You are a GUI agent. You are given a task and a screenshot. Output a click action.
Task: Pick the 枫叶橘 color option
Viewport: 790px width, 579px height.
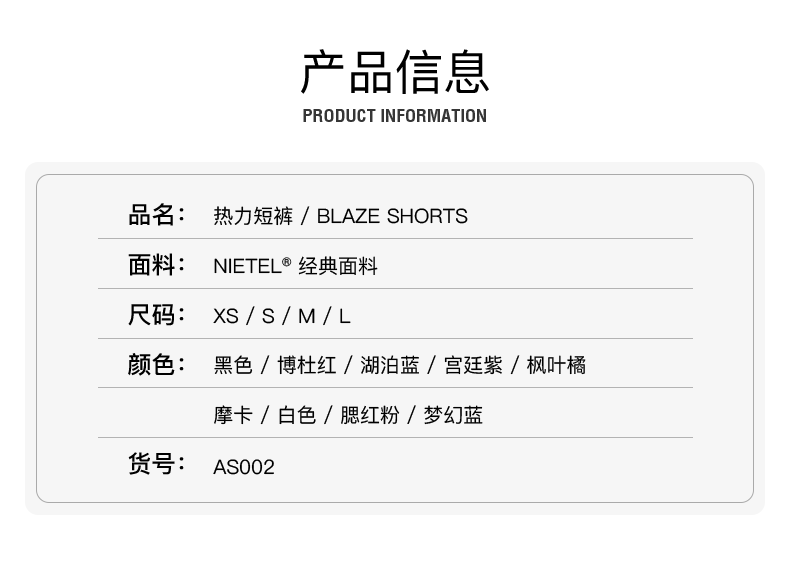click(x=556, y=365)
